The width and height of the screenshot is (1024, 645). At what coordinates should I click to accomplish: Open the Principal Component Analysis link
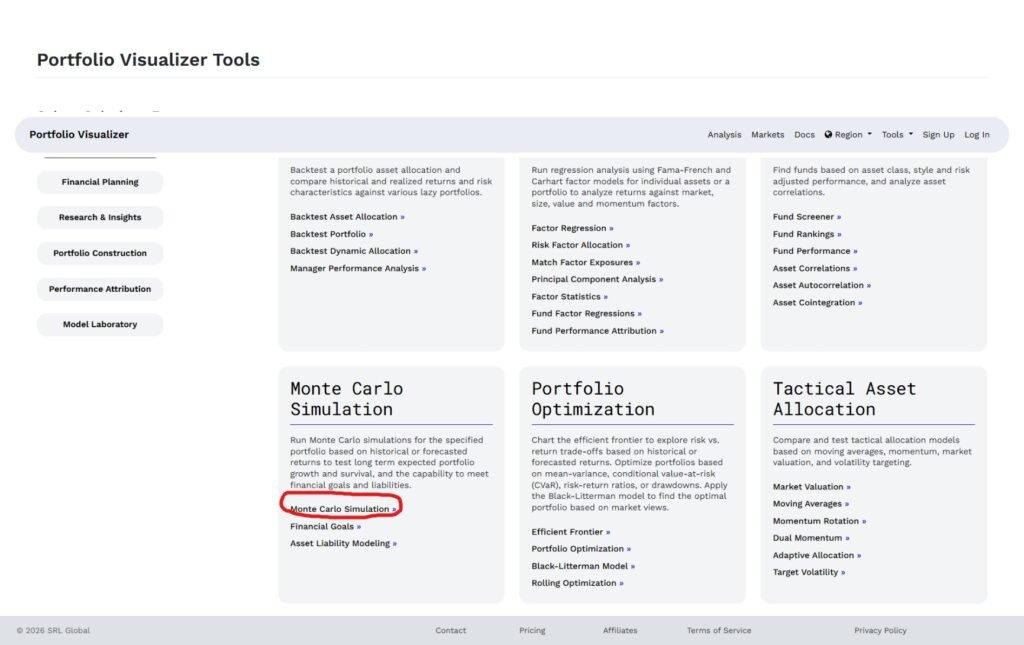point(597,279)
